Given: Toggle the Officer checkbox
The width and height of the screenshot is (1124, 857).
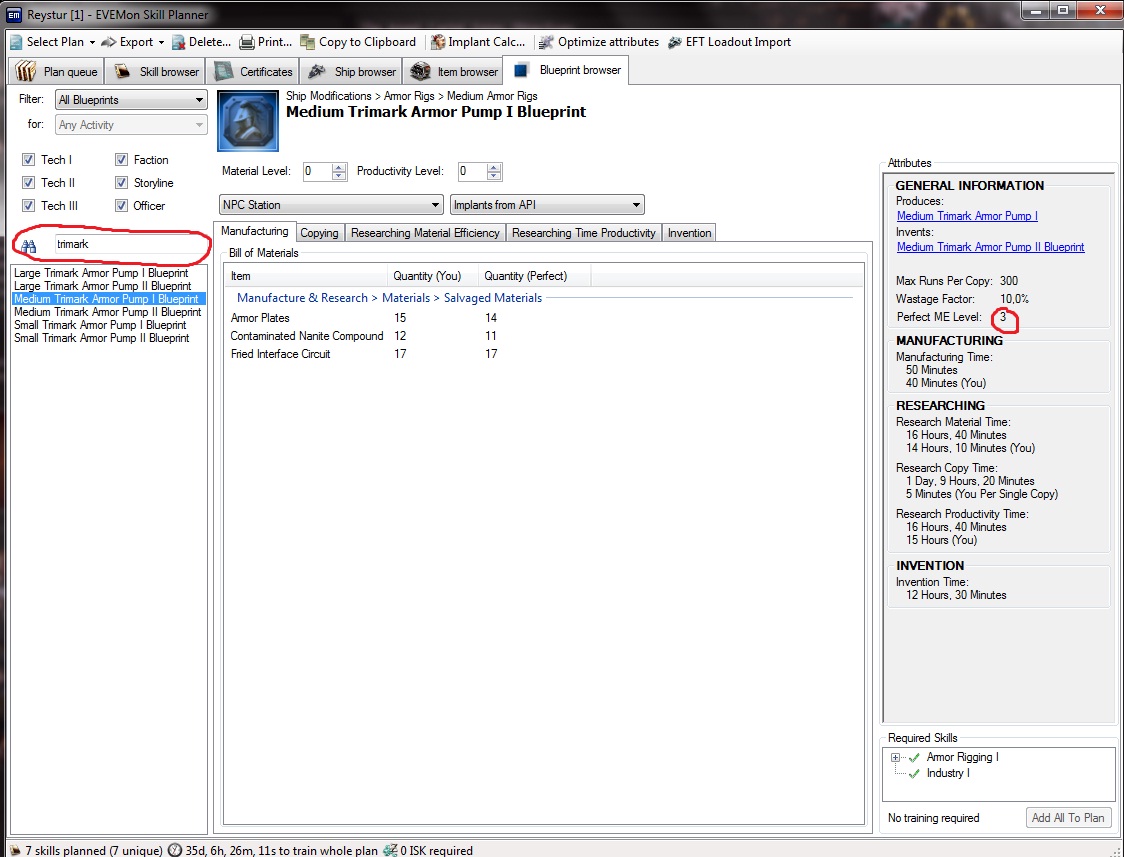Looking at the screenshot, I should tap(121, 206).
